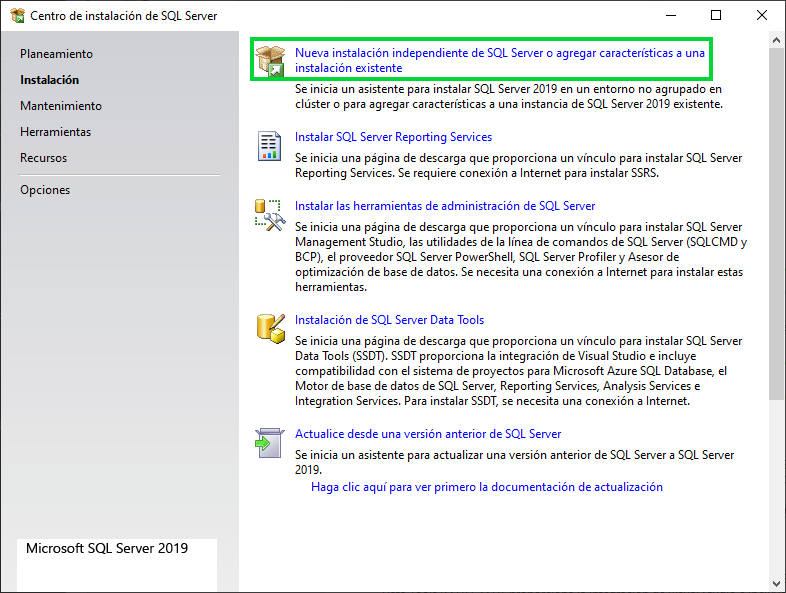This screenshot has height=593, width=786.
Task: Launch Actualice desde una versión anterior link
Action: 428,434
